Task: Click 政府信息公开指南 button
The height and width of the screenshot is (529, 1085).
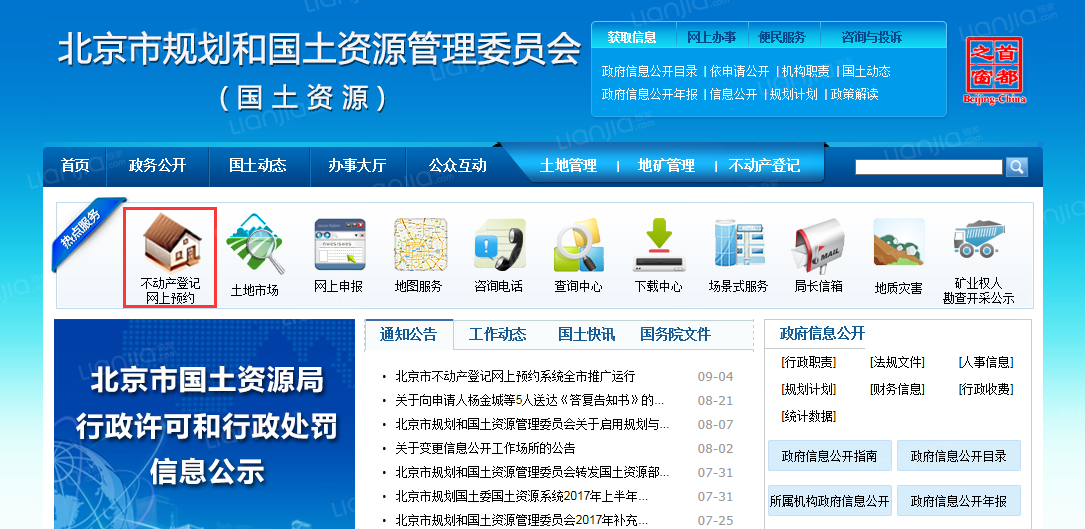Action: (x=830, y=456)
